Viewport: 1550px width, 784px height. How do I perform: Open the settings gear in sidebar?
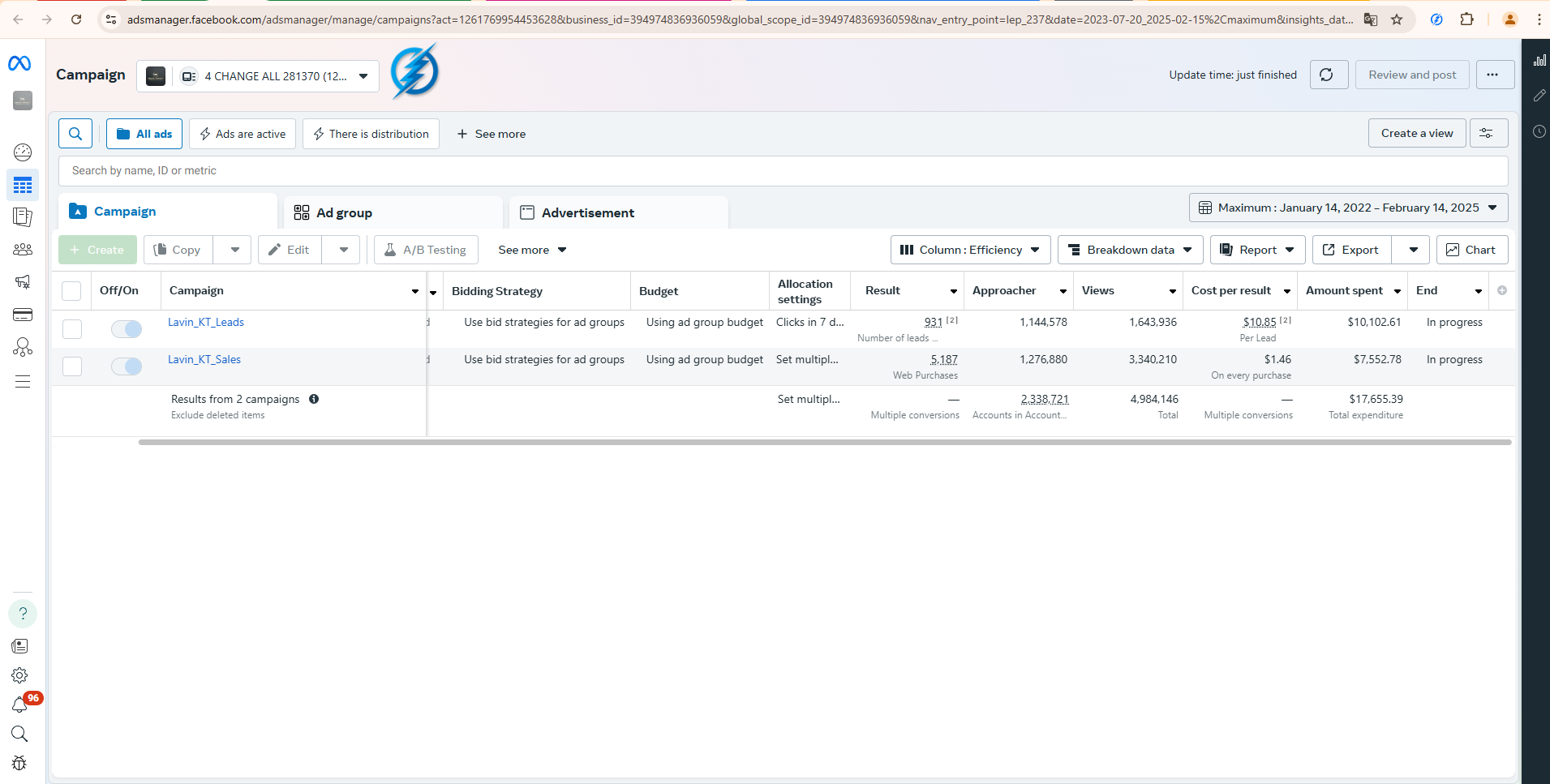[x=20, y=675]
